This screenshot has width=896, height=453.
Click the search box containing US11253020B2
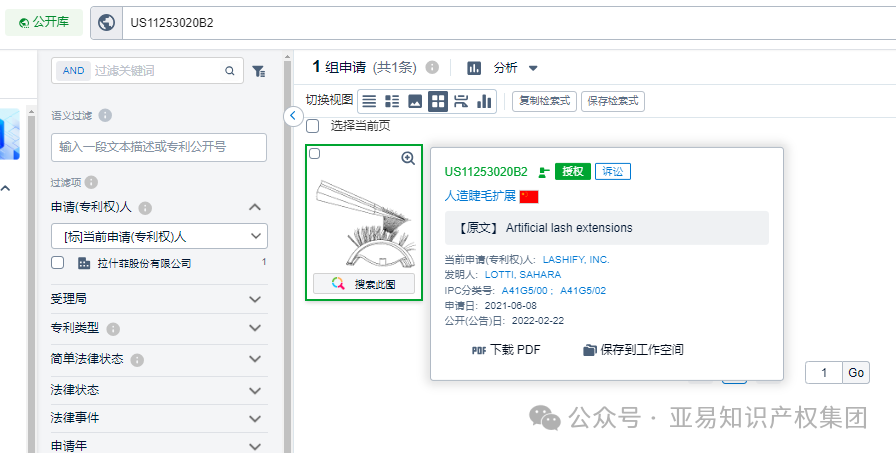(x=509, y=23)
